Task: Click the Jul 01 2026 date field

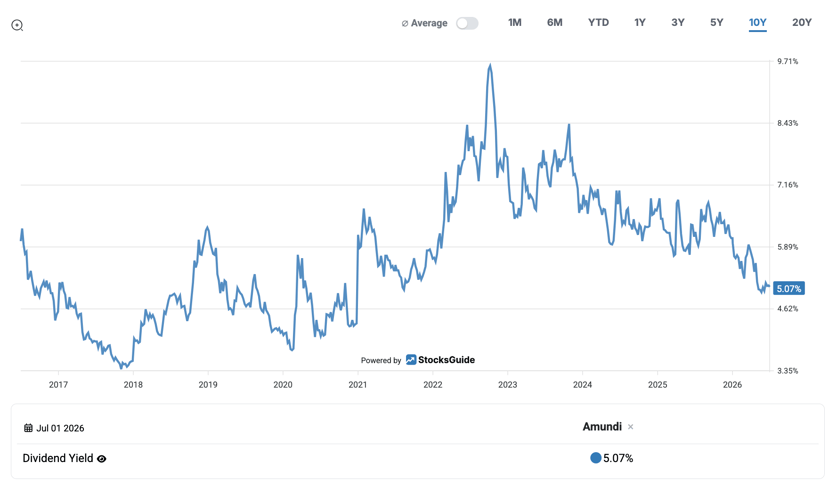Action: click(x=54, y=428)
